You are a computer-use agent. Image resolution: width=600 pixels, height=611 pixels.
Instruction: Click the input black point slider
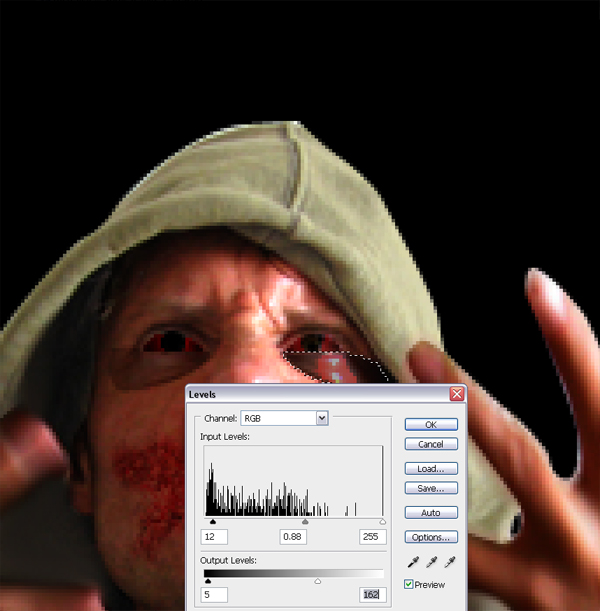pyautogui.click(x=213, y=521)
